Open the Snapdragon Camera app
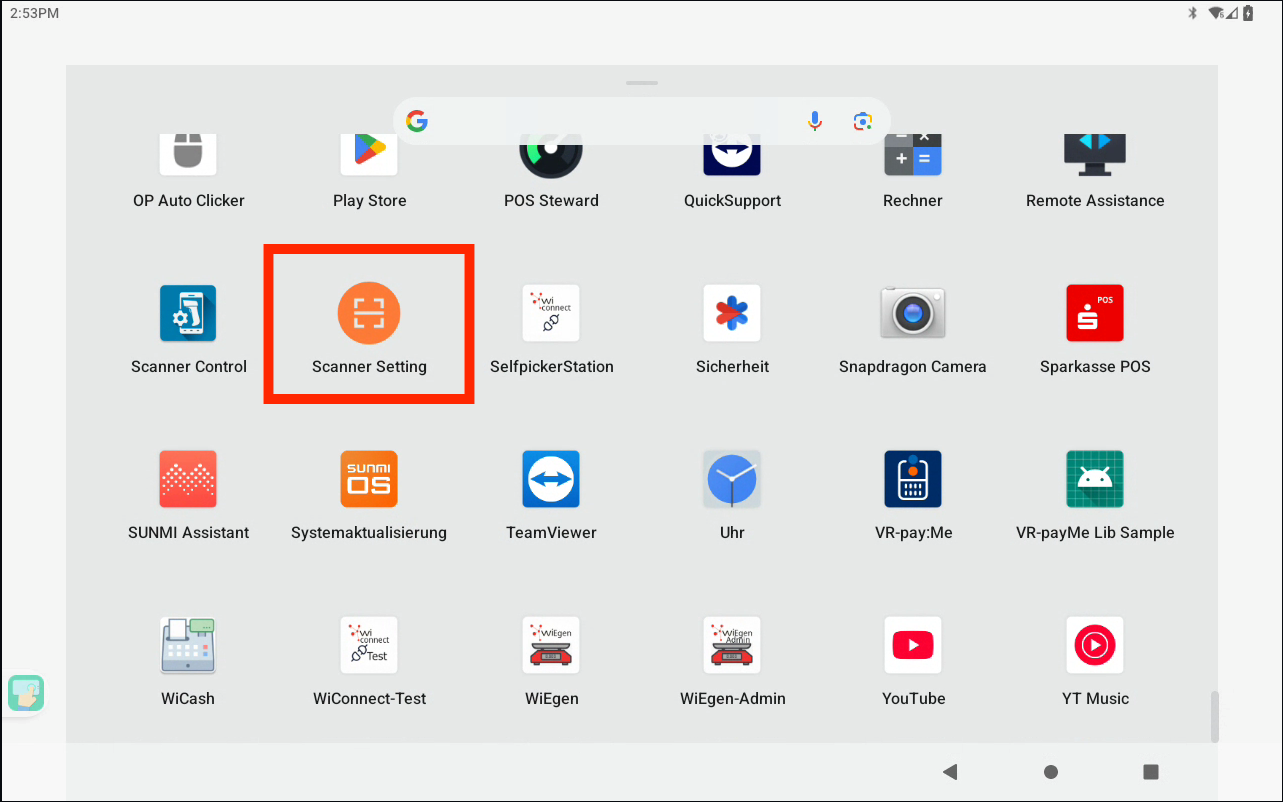Viewport: 1283px width, 802px height. [913, 313]
